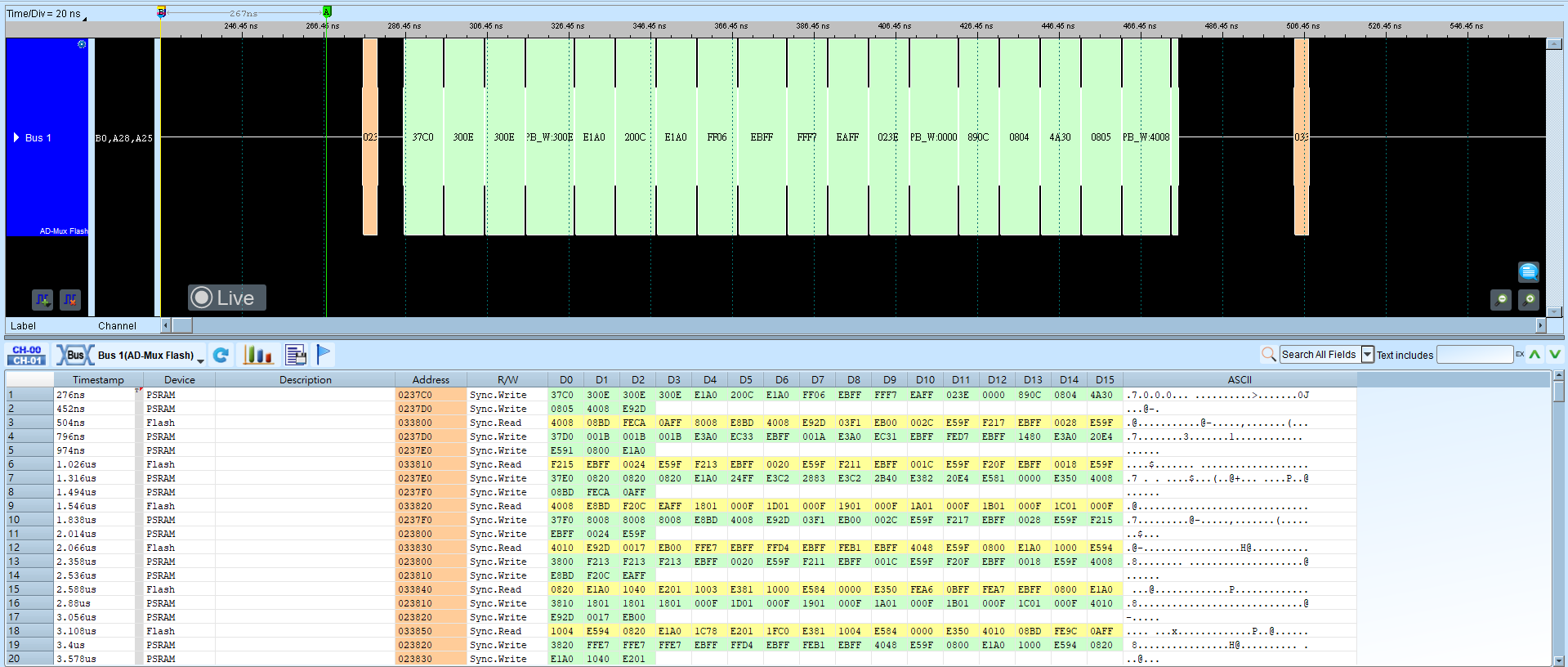Jump to next search match

[1554, 354]
